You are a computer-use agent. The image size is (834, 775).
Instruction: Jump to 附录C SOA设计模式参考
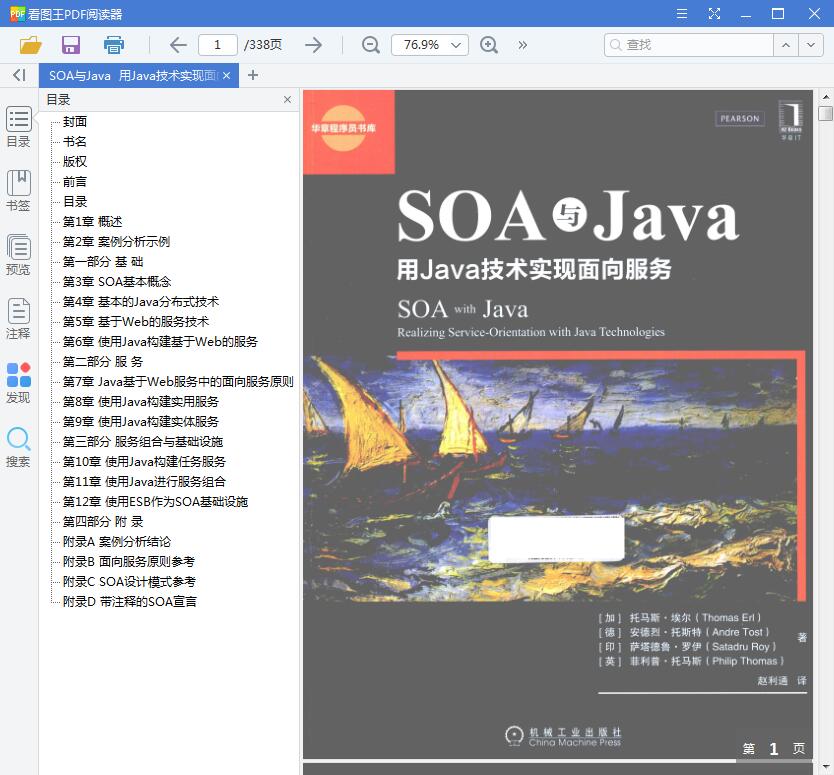coord(129,582)
